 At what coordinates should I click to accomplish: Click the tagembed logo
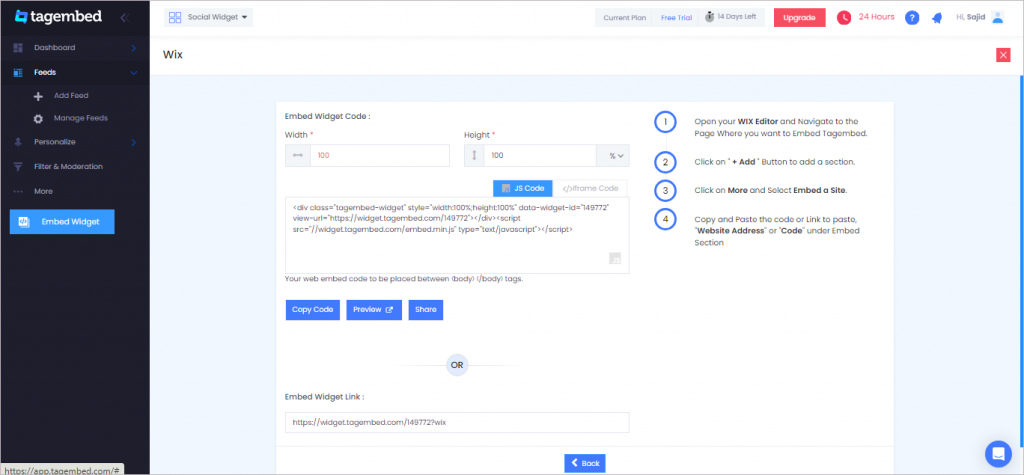click(x=58, y=16)
